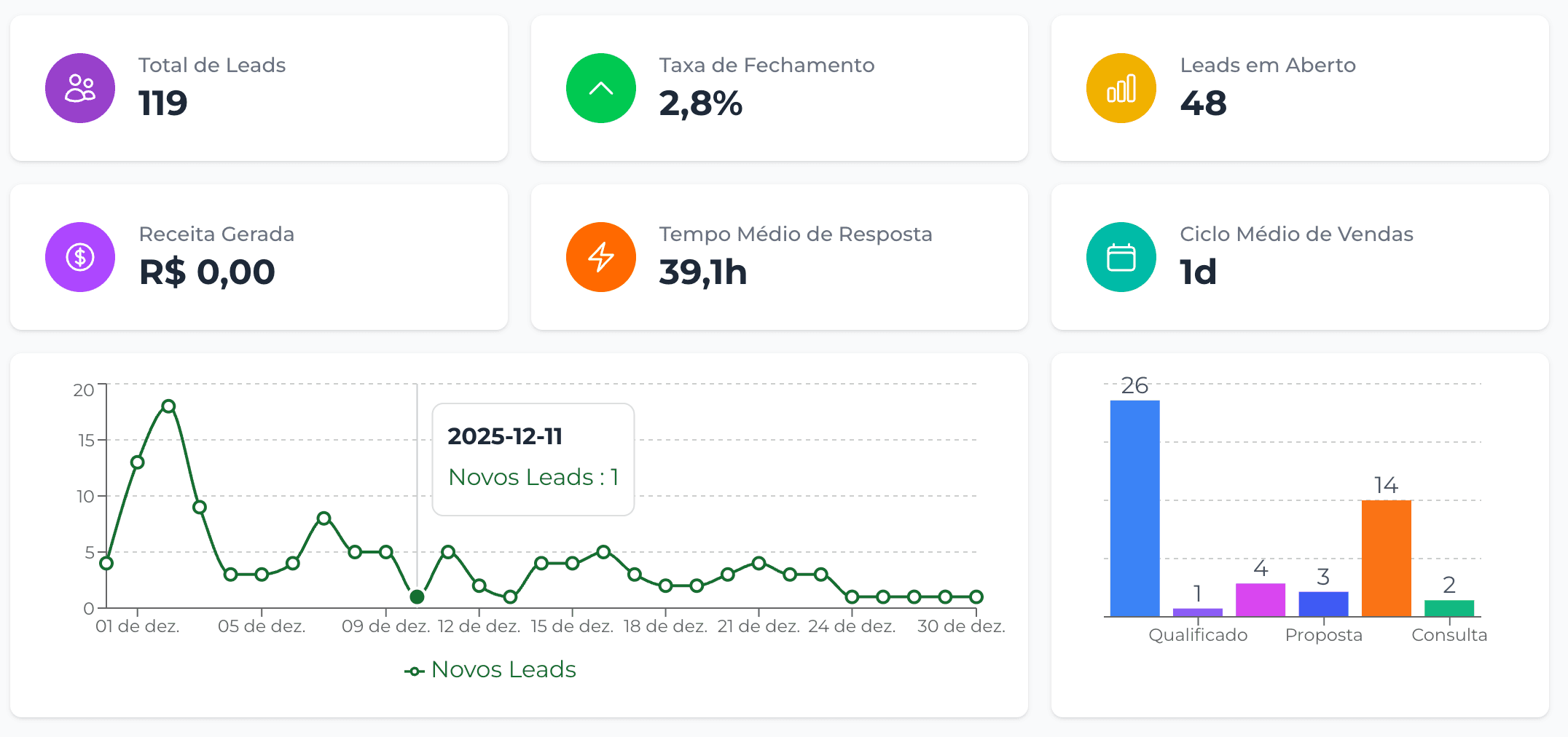Viewport: 1568px width, 737px height.
Task: Click the purple Receita Gerada dollar icon
Action: 80,257
